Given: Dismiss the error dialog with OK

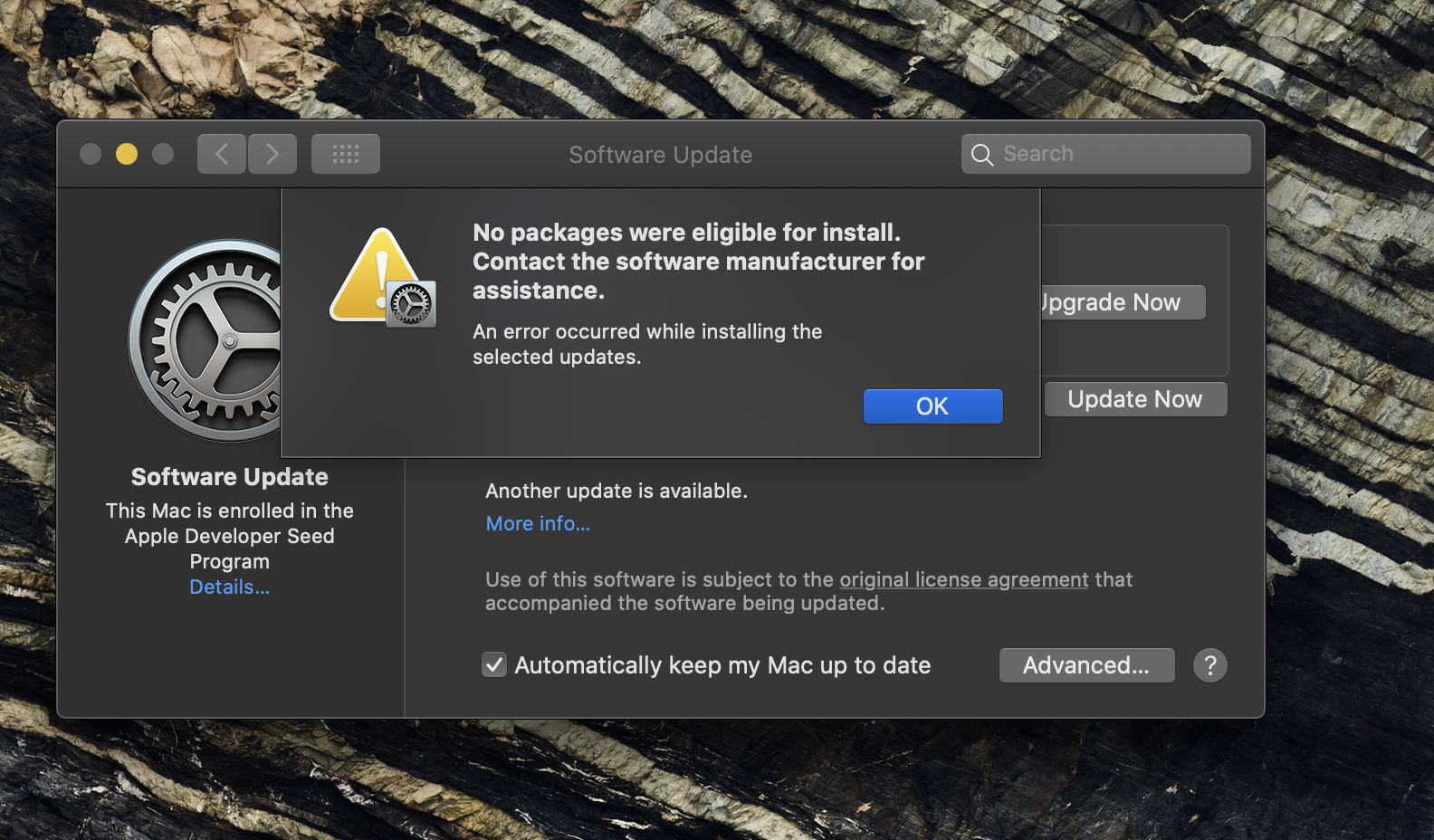Looking at the screenshot, I should click(932, 406).
